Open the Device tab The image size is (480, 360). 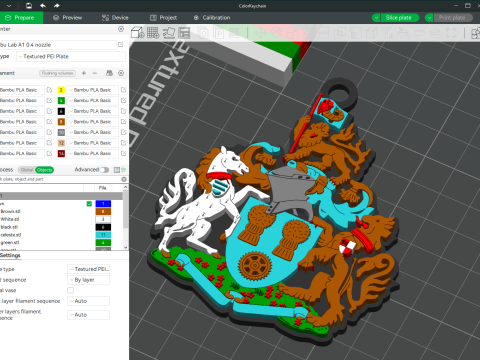pyautogui.click(x=115, y=18)
